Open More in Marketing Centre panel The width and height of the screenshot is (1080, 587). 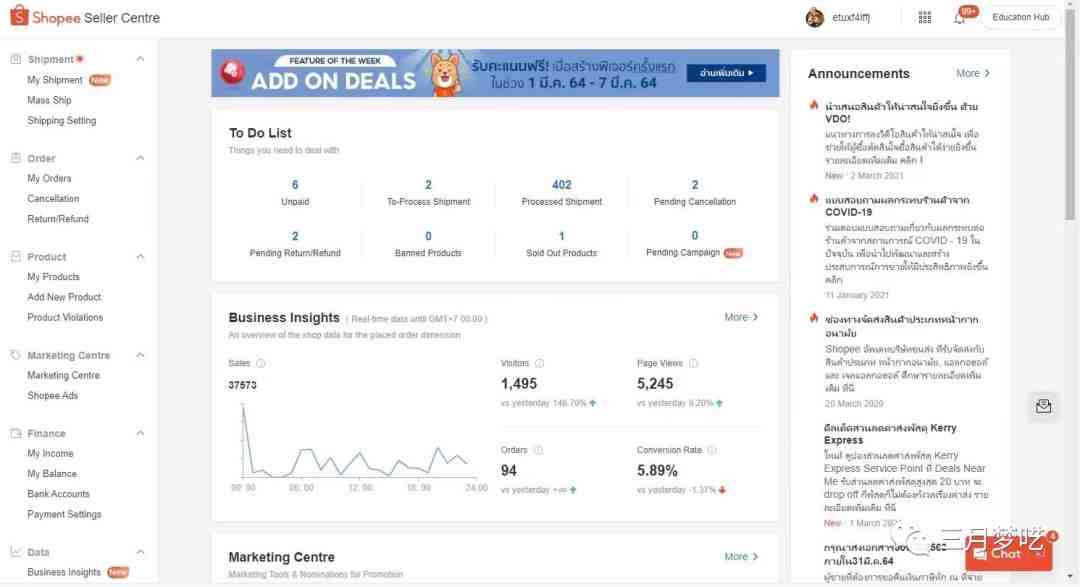(741, 556)
